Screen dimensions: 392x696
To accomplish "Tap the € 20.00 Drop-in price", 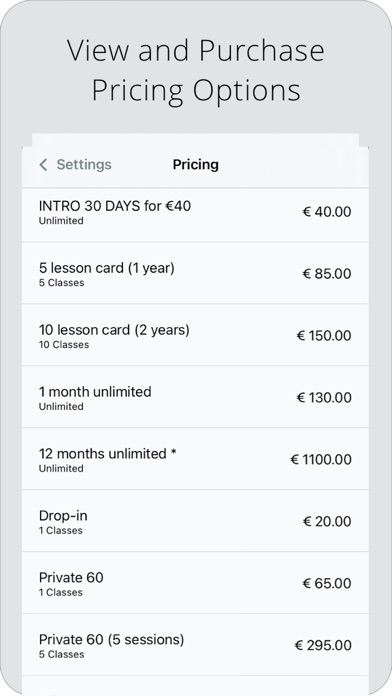I will pyautogui.click(x=327, y=521).
